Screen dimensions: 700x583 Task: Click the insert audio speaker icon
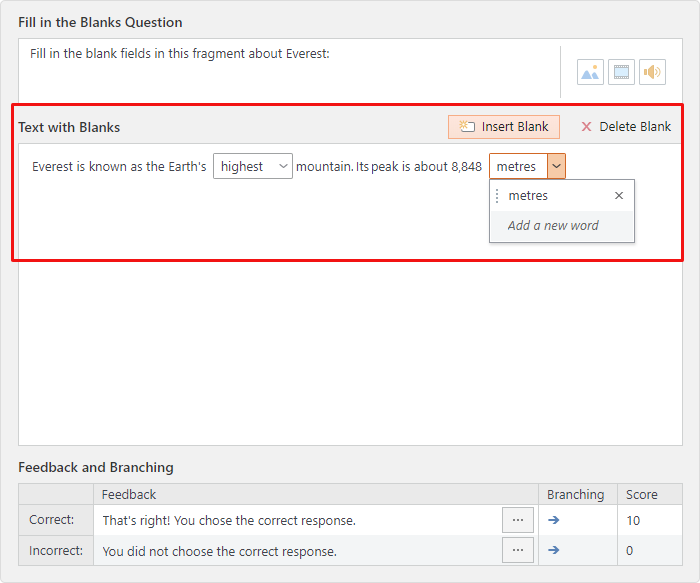(652, 72)
